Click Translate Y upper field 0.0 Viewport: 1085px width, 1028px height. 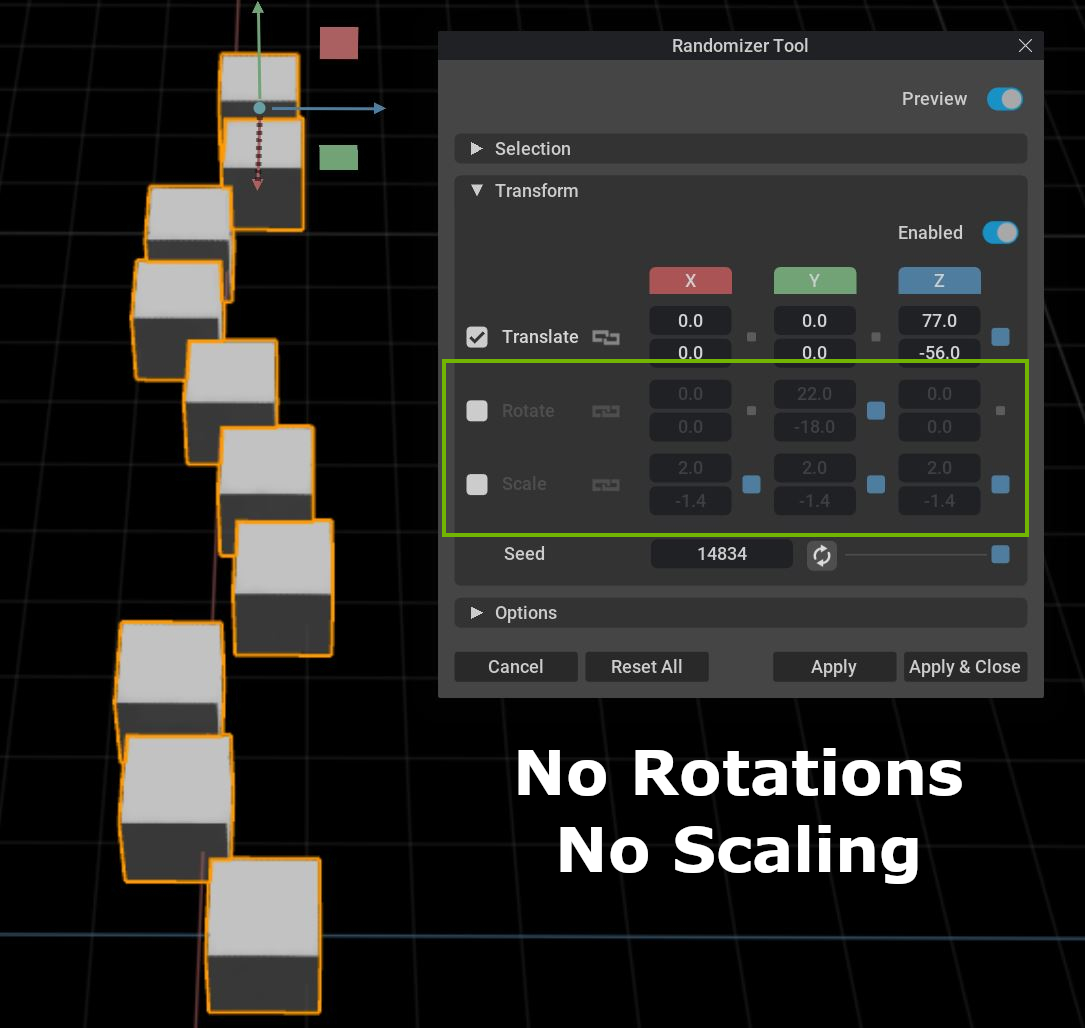814,320
